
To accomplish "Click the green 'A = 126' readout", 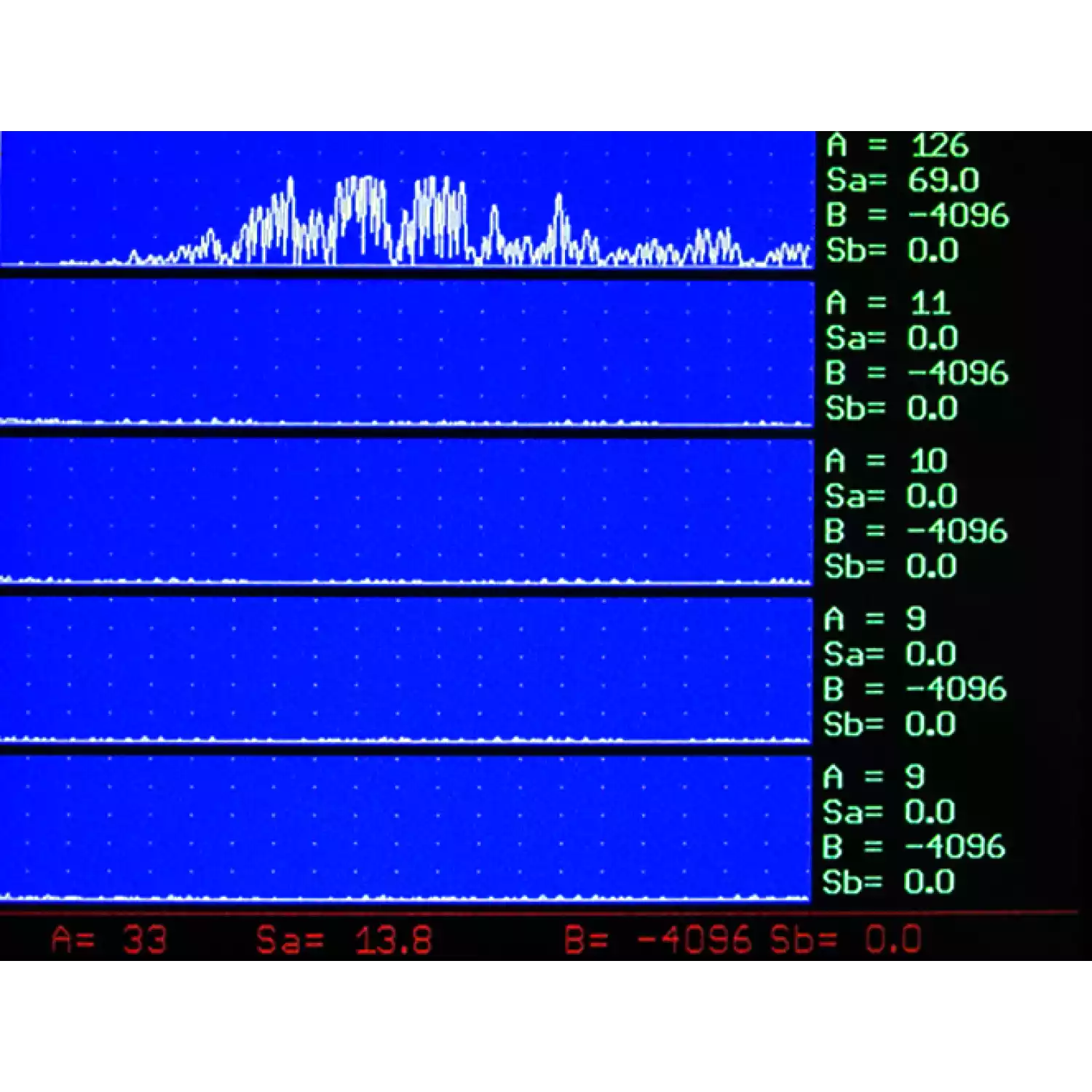I will 898,146.
